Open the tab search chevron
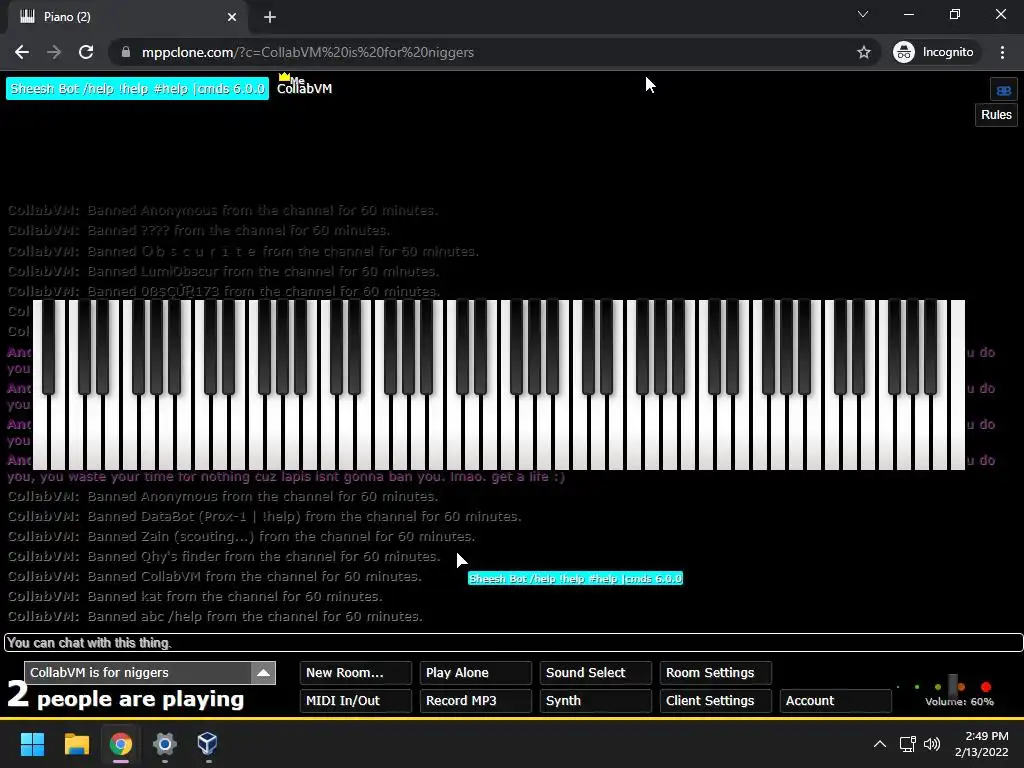The width and height of the screenshot is (1024, 768). coord(863,14)
